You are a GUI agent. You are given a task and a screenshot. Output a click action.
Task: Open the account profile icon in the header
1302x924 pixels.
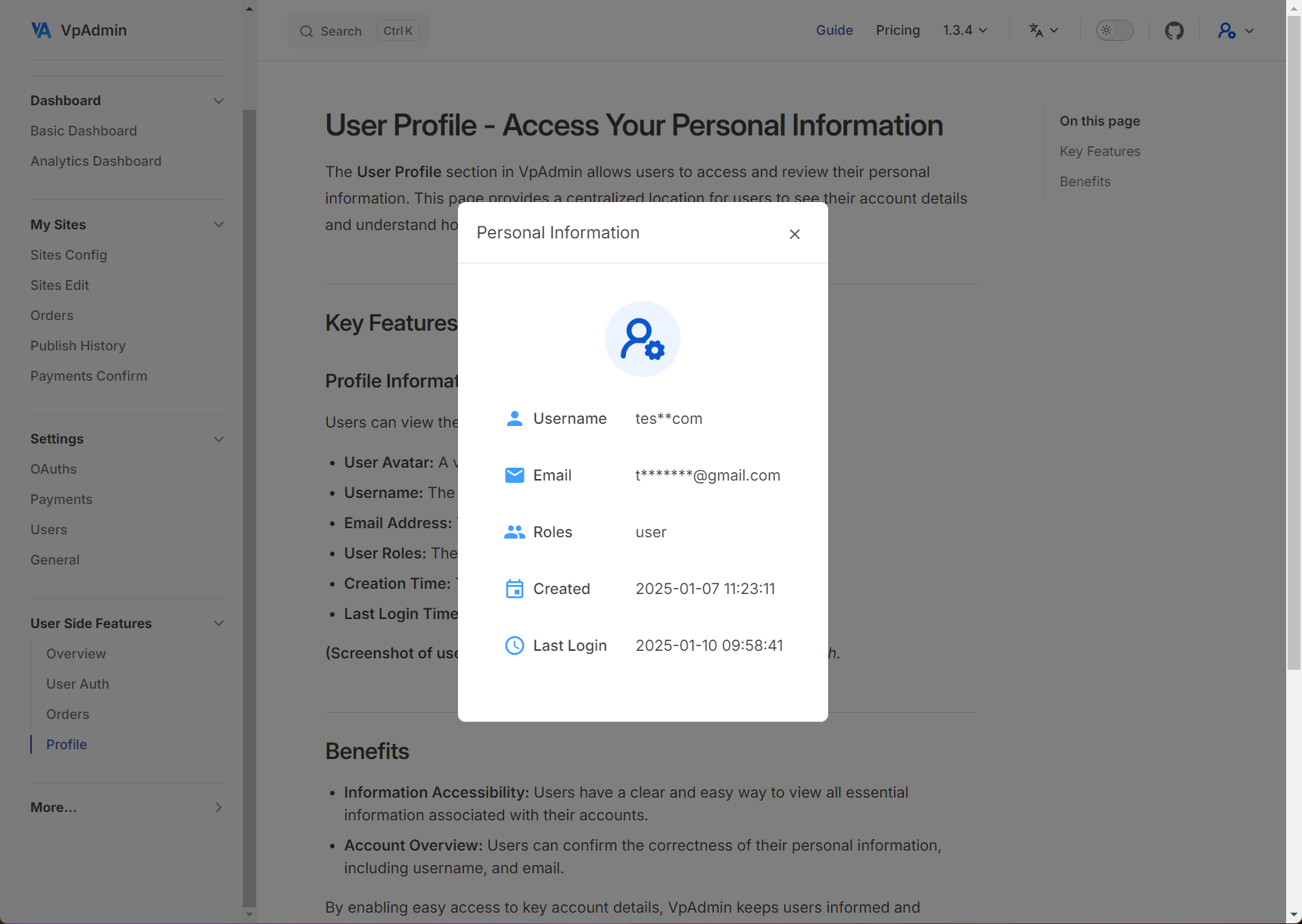[1228, 30]
